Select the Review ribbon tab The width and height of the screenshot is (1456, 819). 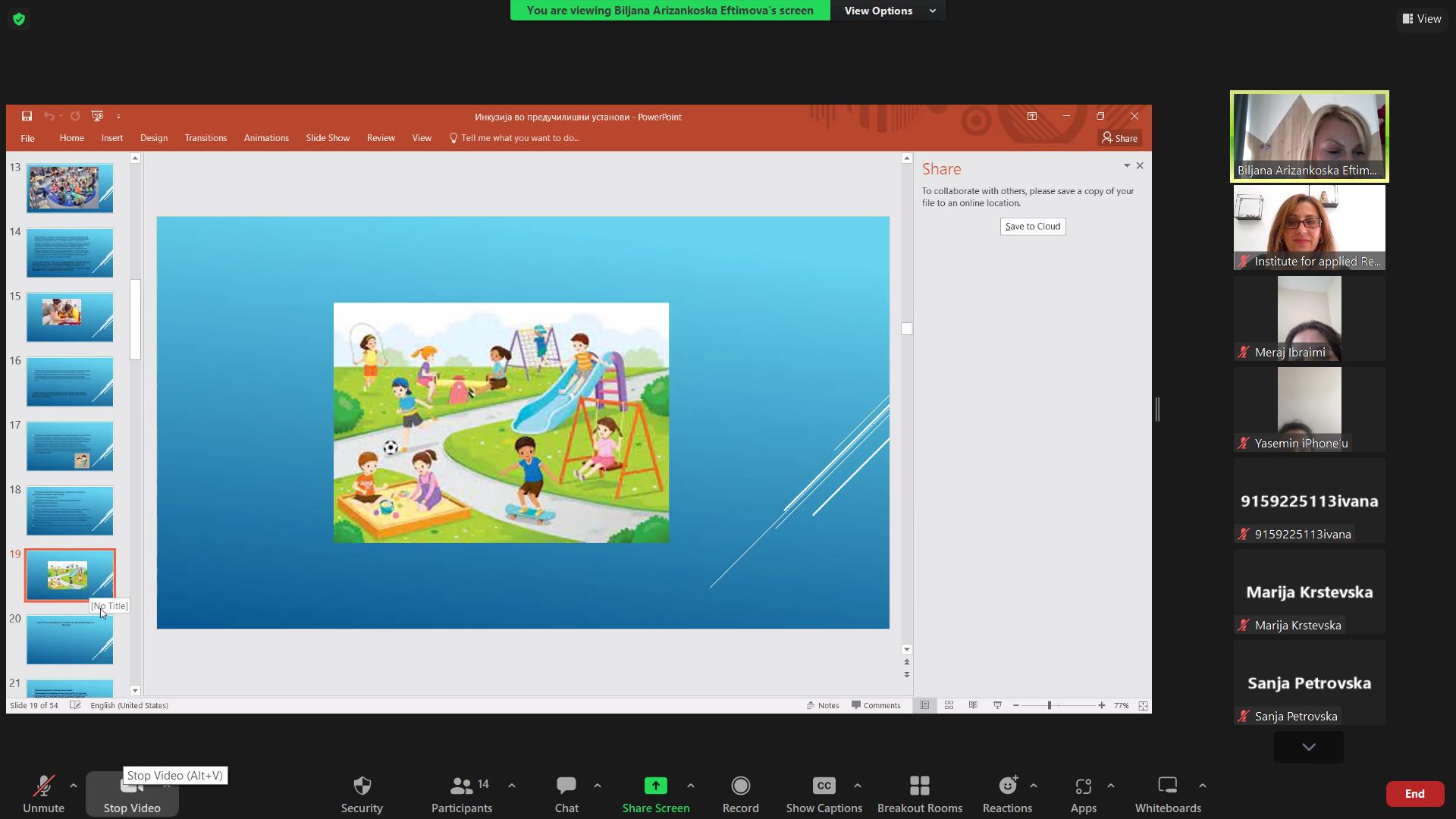point(381,138)
